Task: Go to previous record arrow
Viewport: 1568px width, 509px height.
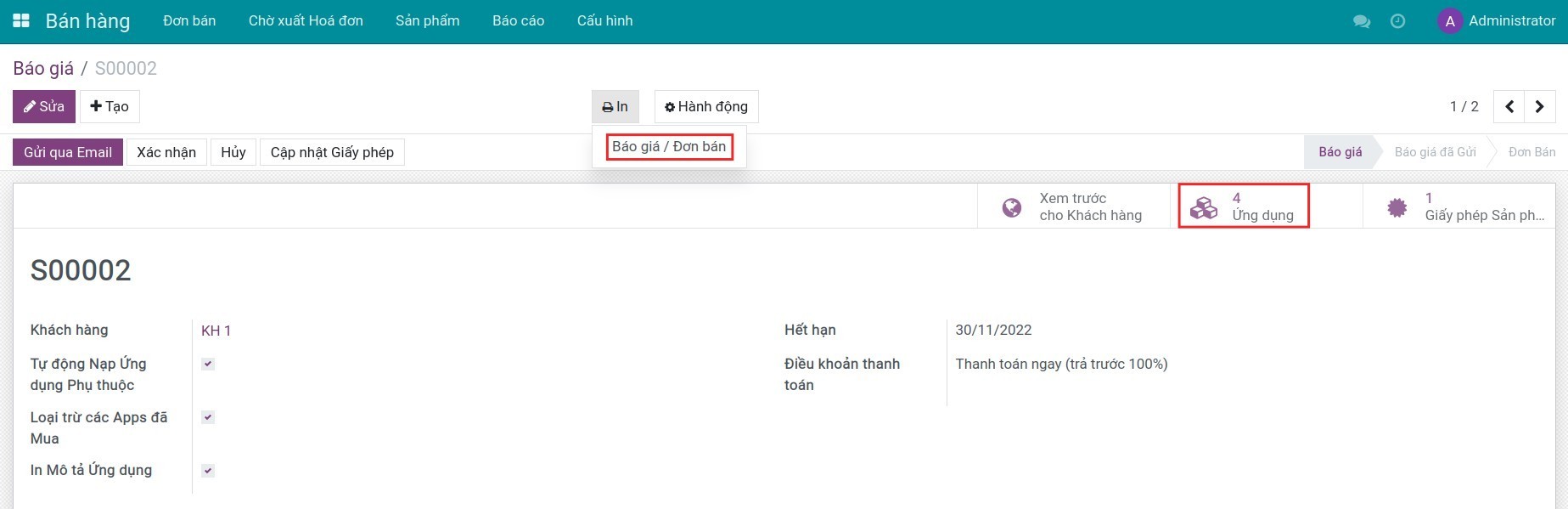Action: pos(1509,106)
